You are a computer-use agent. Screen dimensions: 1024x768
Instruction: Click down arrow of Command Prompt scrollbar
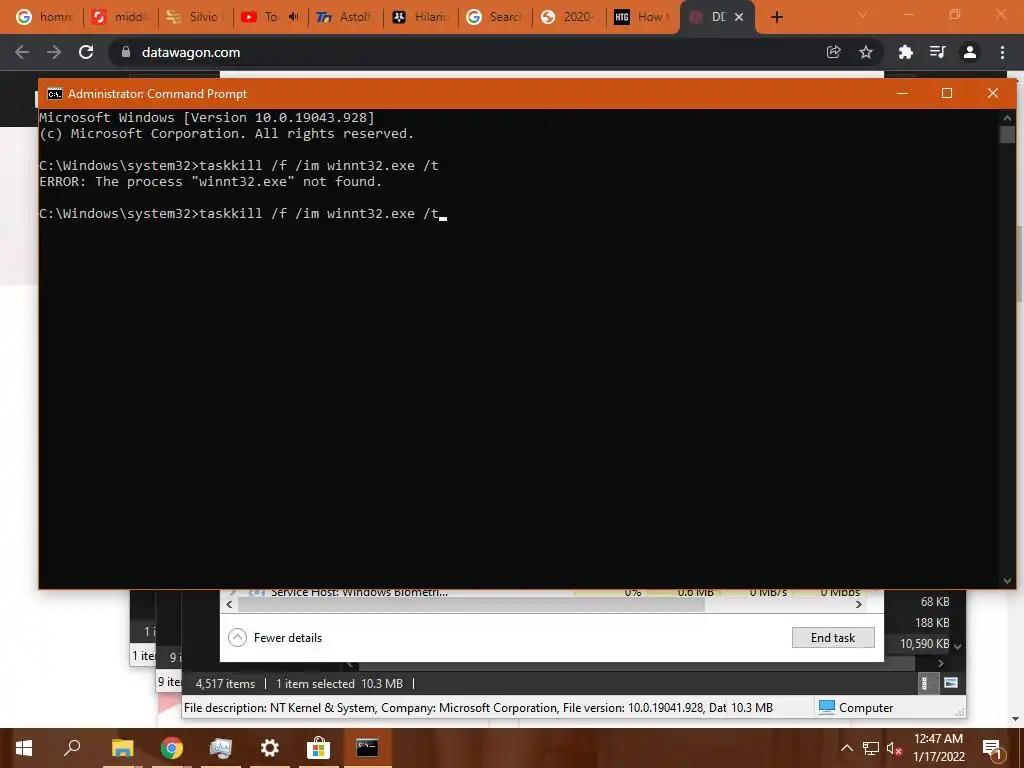[x=1007, y=581]
